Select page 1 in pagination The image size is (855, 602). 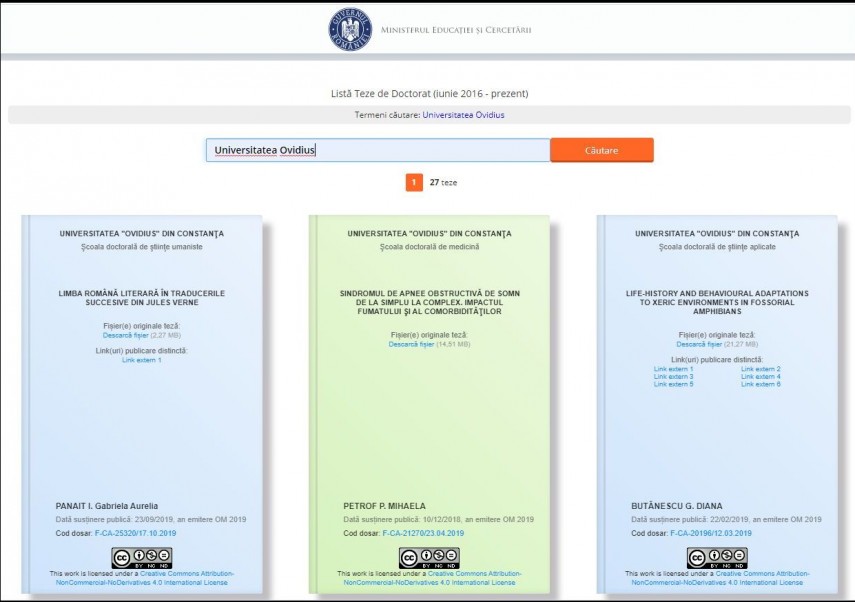click(x=414, y=182)
